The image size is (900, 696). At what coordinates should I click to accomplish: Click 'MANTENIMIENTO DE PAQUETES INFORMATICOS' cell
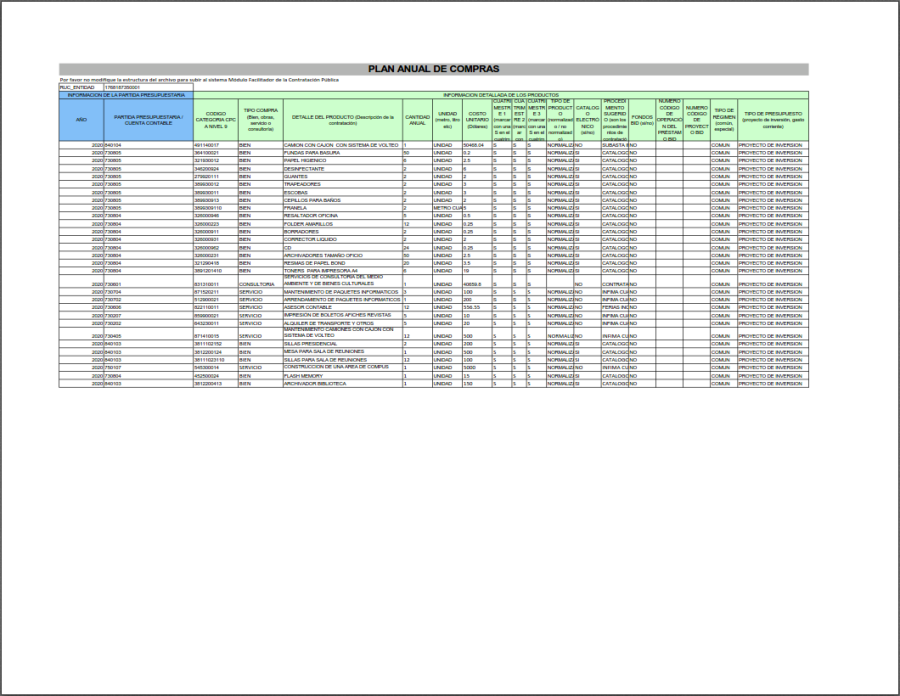[x=343, y=292]
